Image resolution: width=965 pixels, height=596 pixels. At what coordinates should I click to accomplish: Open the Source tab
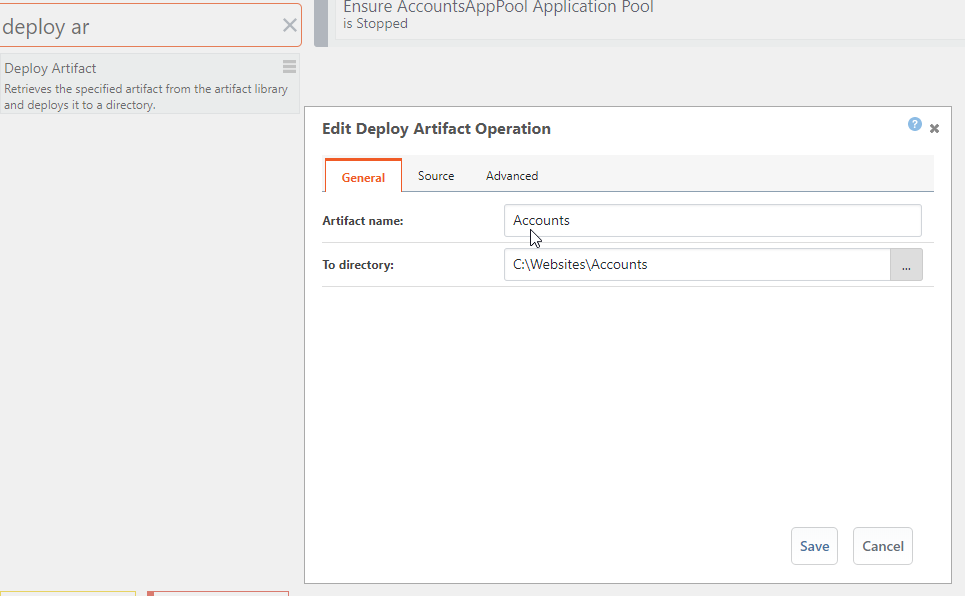click(436, 176)
